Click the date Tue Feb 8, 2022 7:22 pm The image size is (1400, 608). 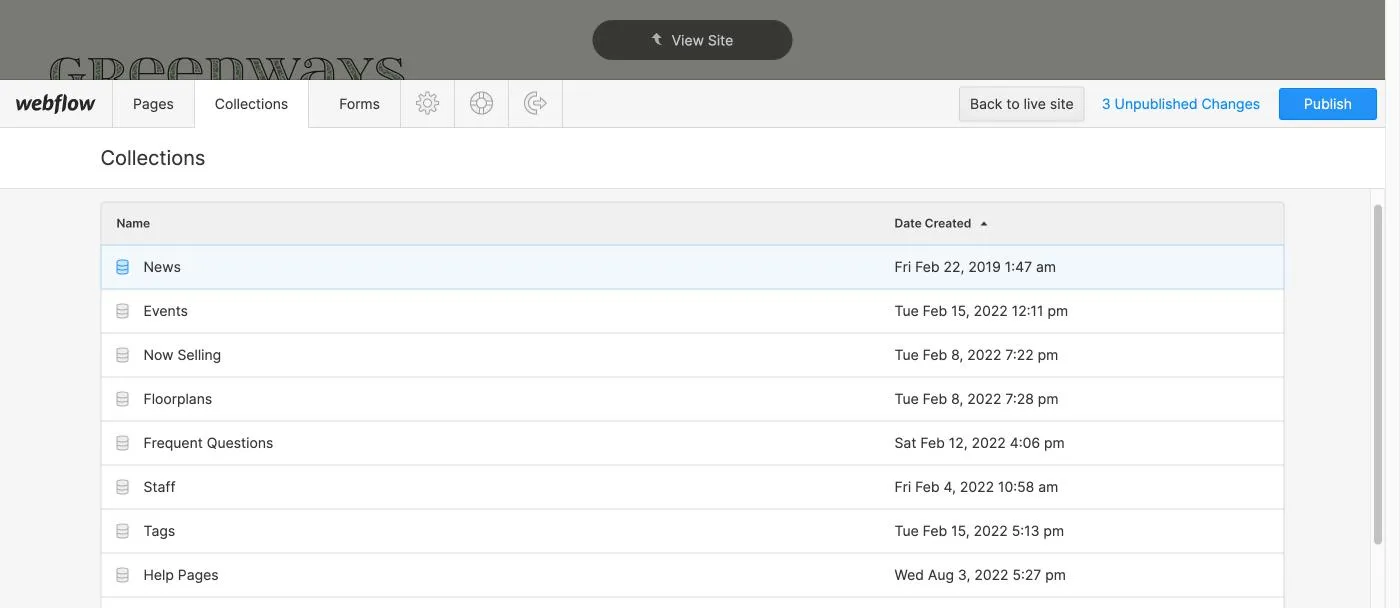tap(976, 355)
